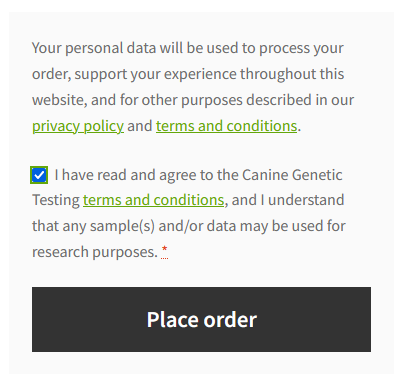
Task: Uncheck the Canine Genetic Testing agreement checkbox
Action: pos(39,175)
